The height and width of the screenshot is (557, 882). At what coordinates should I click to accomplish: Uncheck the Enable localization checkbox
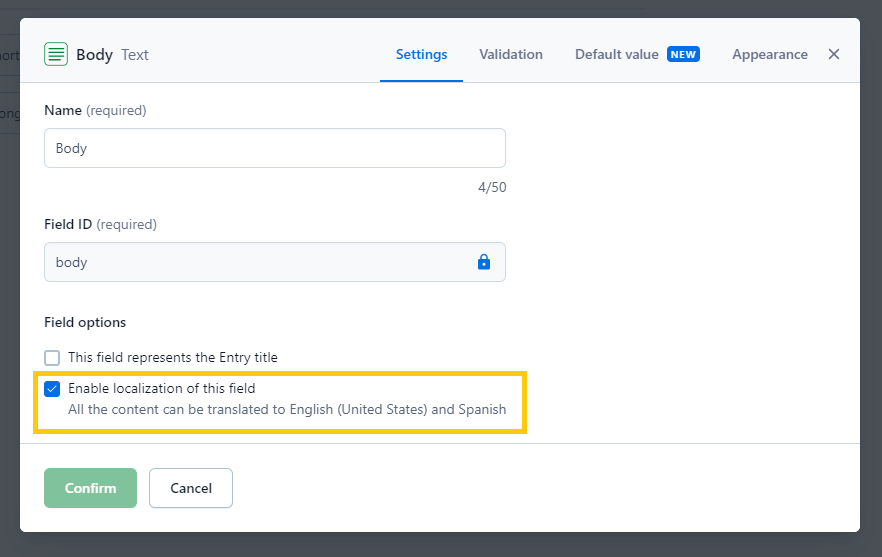point(53,389)
